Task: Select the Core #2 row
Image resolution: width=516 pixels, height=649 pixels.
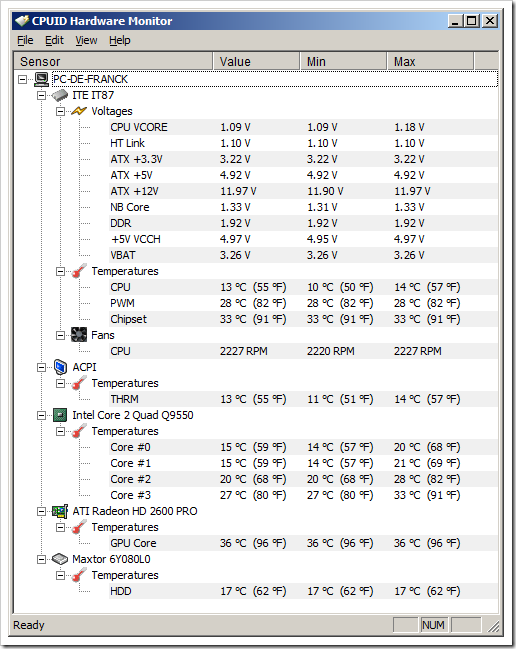Action: [x=303, y=479]
